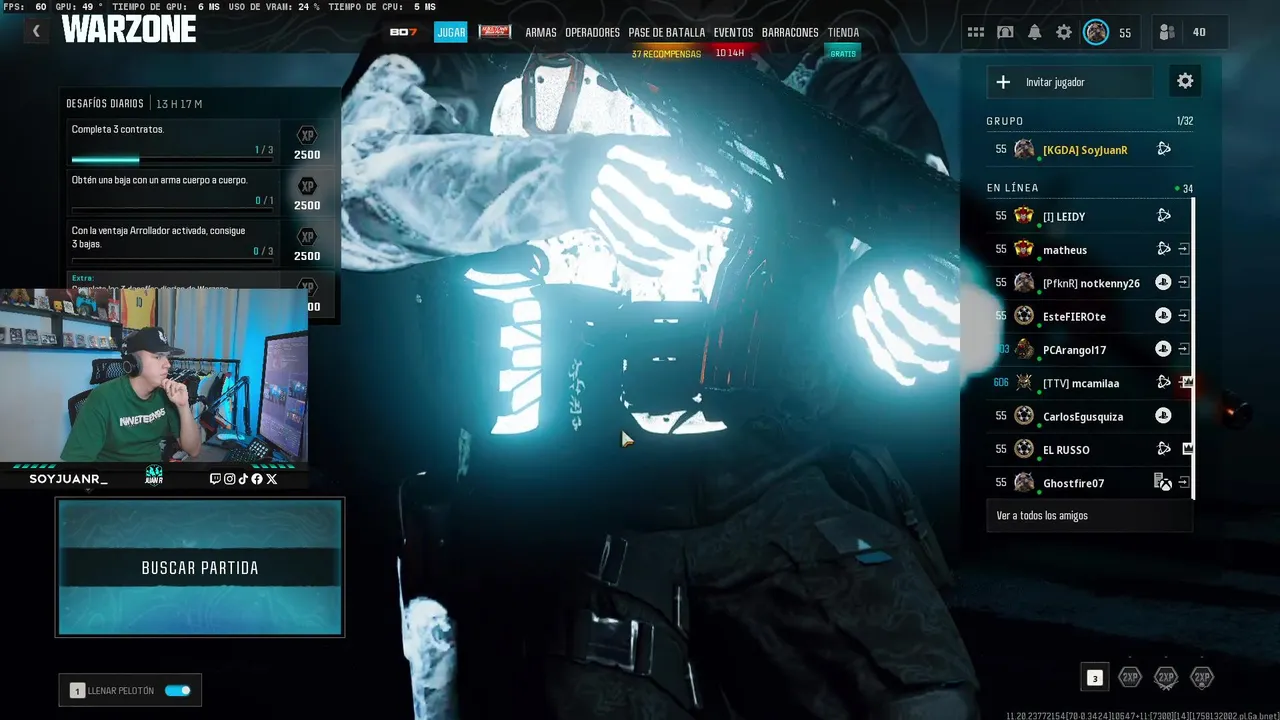
Task: Toggle the LLENAR PELOTÓN switch
Action: coord(178,691)
